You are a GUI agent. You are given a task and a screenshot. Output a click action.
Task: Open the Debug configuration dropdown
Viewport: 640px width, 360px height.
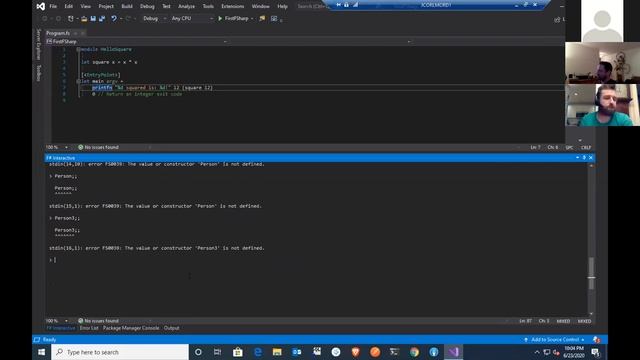pyautogui.click(x=154, y=18)
